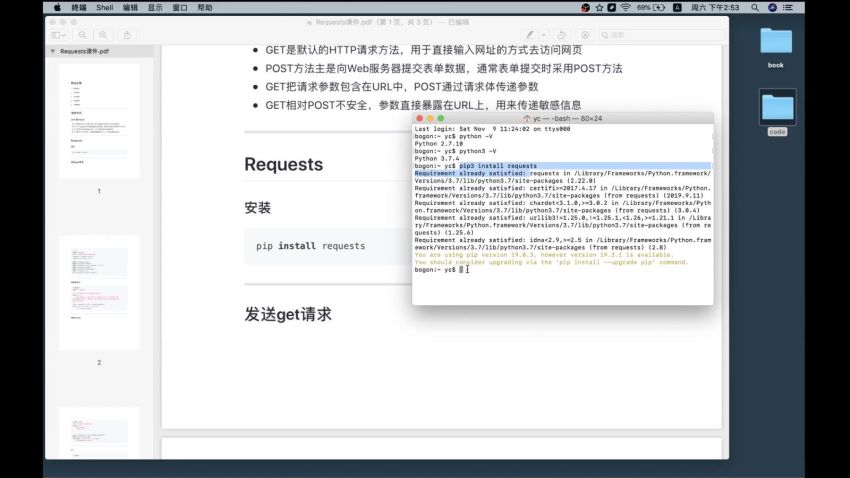Click the bullet starting GET相对POST不安全
This screenshot has width=850, height=478.
point(423,105)
